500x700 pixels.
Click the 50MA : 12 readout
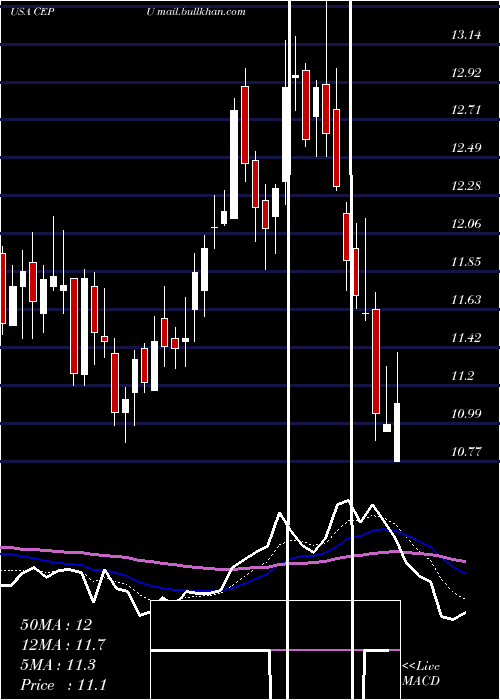(56, 625)
